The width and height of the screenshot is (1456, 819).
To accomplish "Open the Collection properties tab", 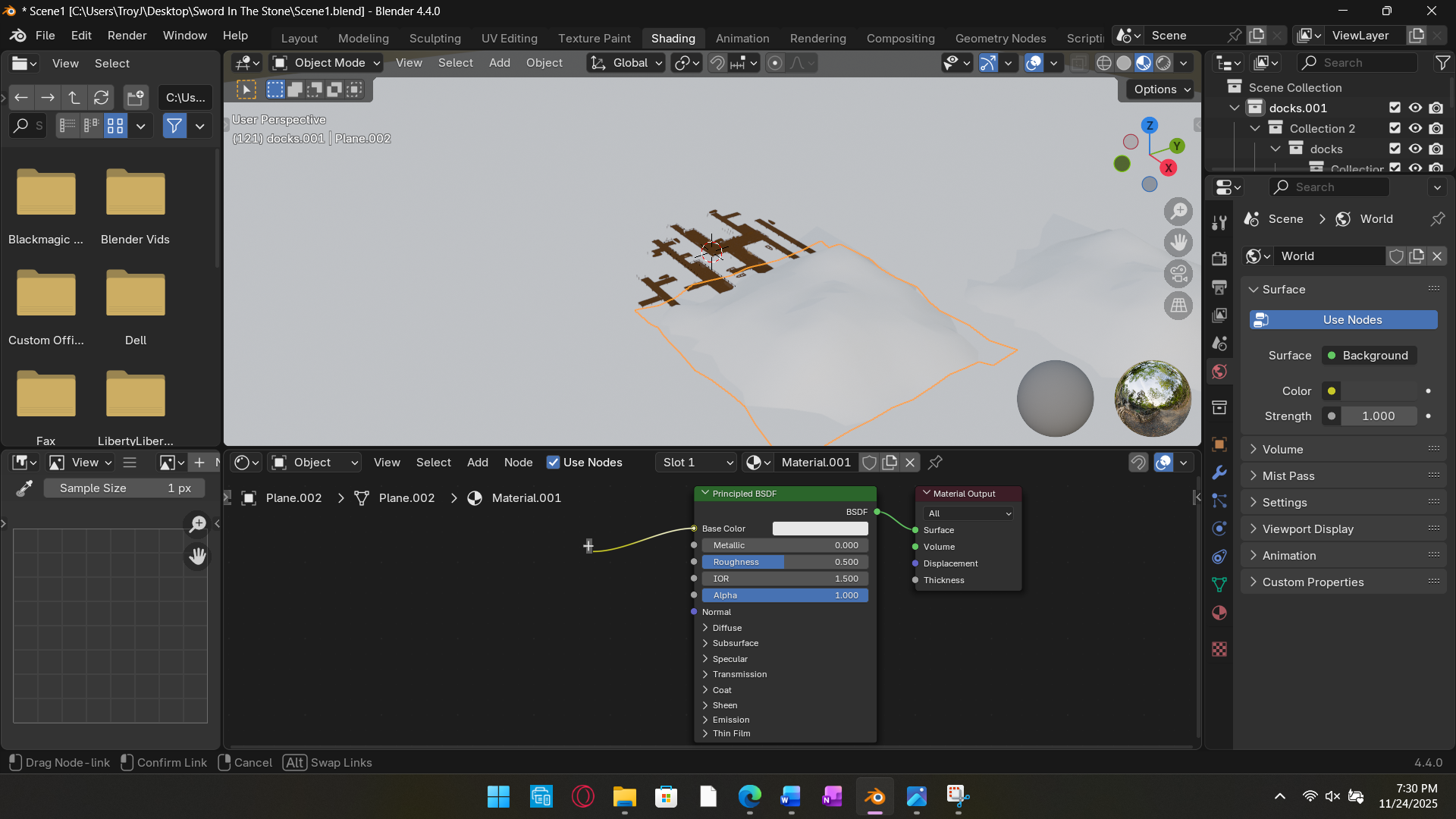I will 1219,408.
